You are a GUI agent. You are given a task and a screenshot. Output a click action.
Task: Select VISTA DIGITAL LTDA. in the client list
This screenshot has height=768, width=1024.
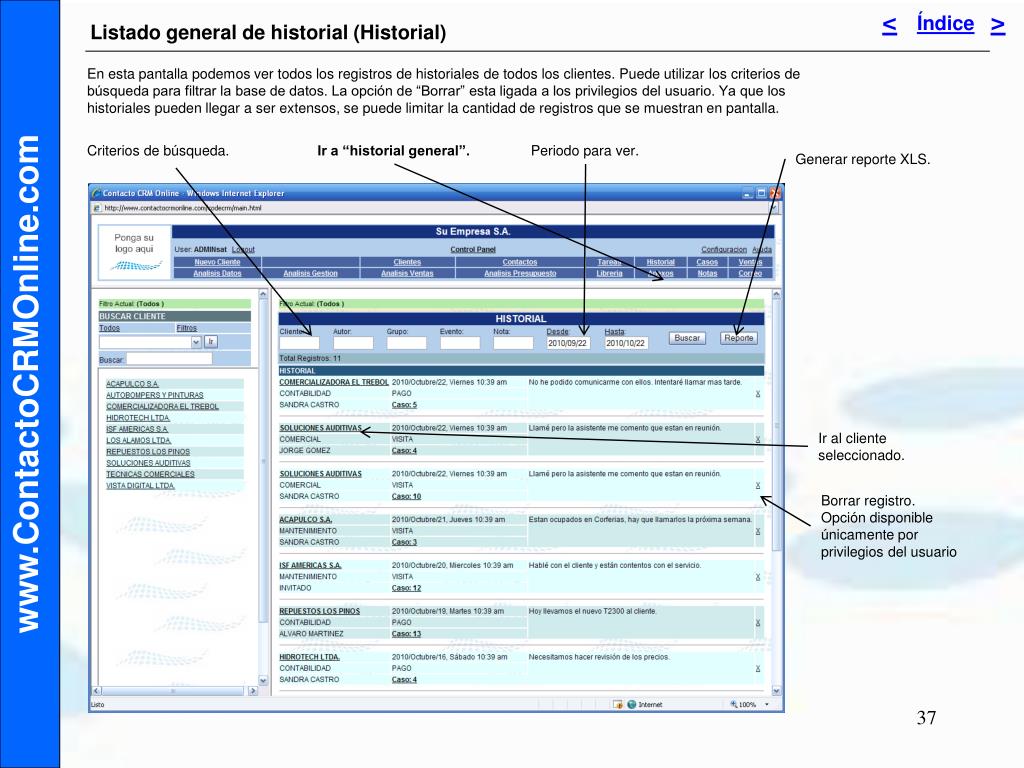140,486
